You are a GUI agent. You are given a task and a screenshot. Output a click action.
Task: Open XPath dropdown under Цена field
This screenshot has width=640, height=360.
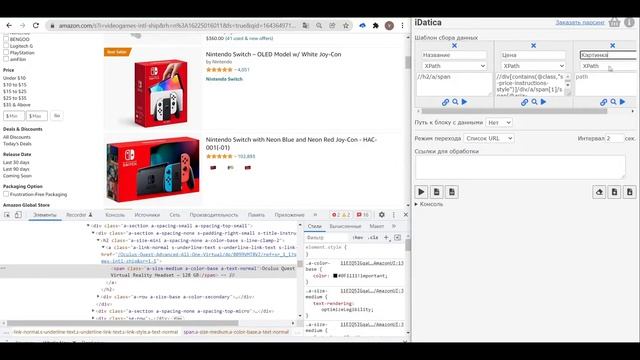[x=533, y=66]
